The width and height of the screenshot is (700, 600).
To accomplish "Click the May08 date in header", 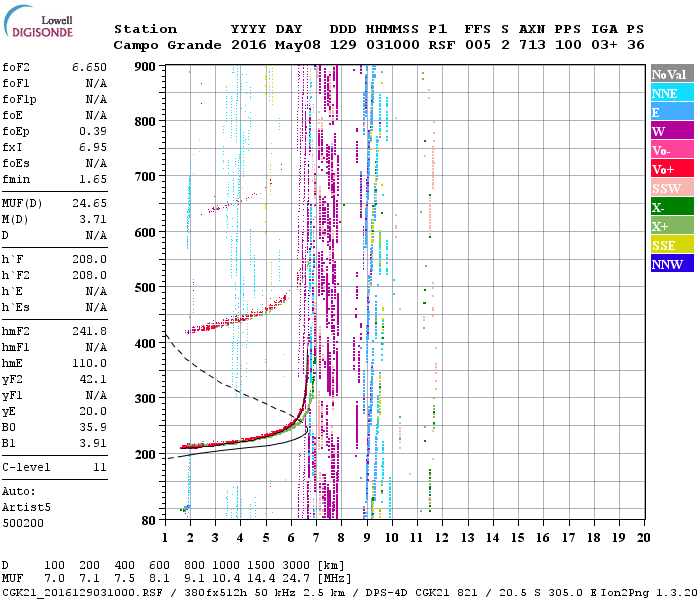I will pyautogui.click(x=298, y=45).
